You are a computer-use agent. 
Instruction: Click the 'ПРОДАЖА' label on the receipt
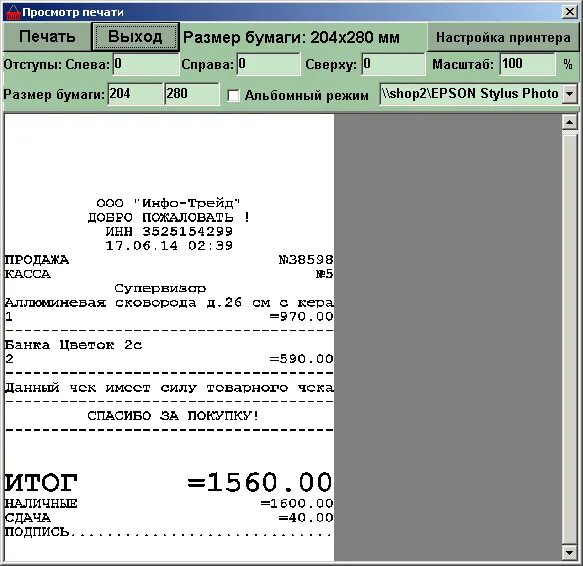tap(36, 260)
